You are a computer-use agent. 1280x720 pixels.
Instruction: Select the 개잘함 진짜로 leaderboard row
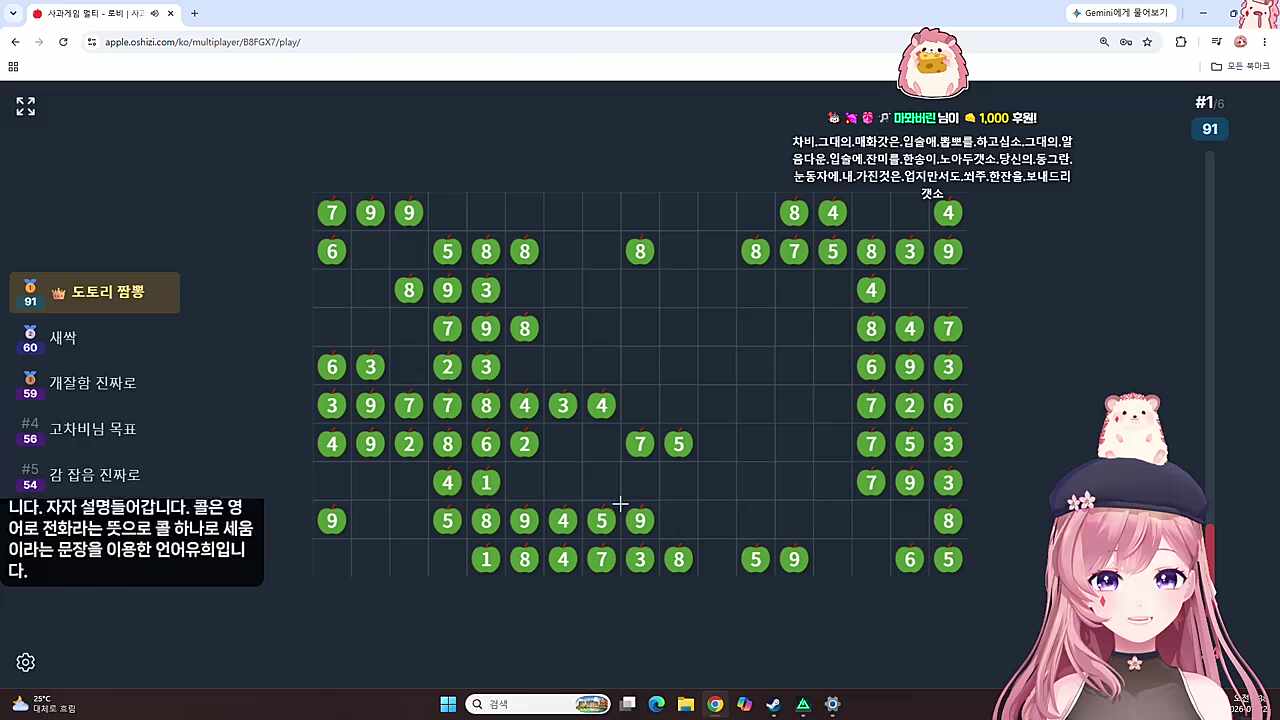click(x=95, y=383)
